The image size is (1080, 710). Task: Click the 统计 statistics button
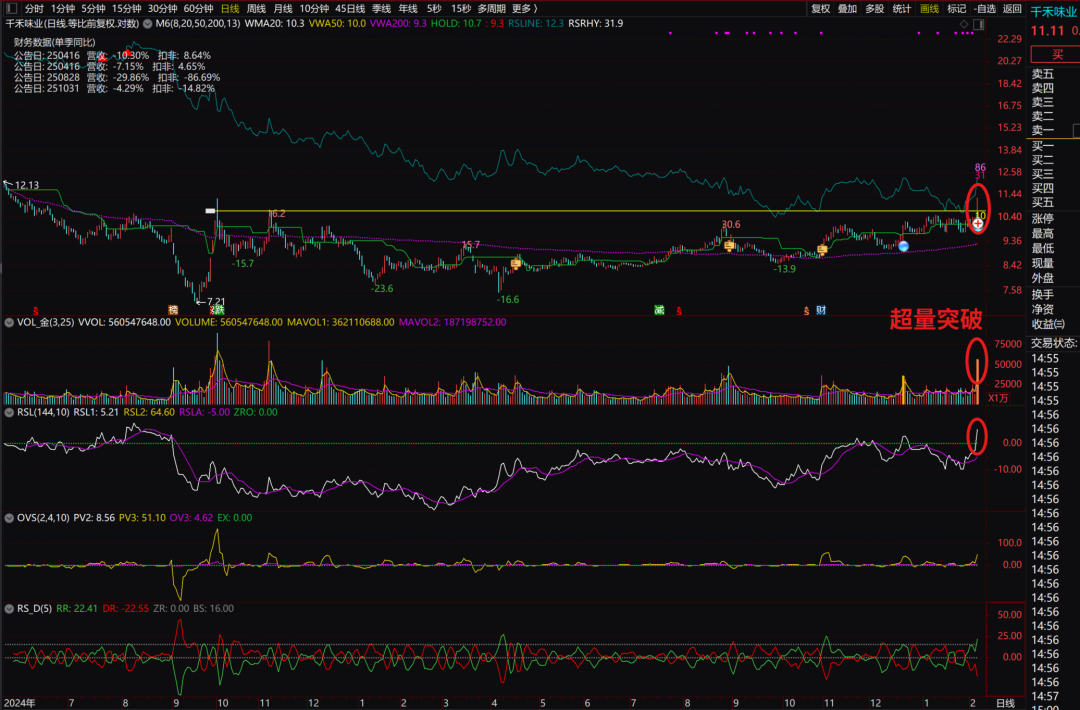902,8
